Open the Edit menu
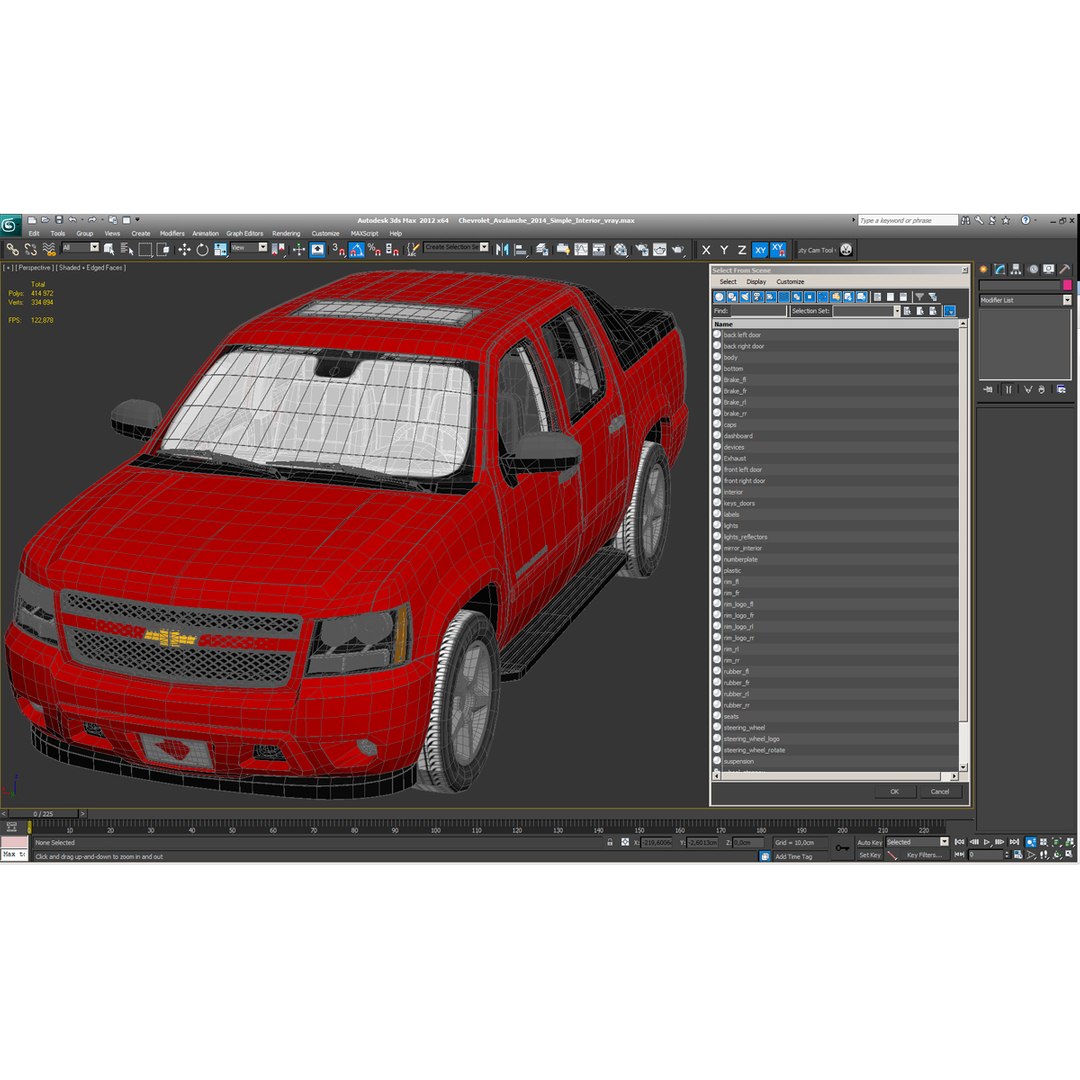 click(x=34, y=233)
